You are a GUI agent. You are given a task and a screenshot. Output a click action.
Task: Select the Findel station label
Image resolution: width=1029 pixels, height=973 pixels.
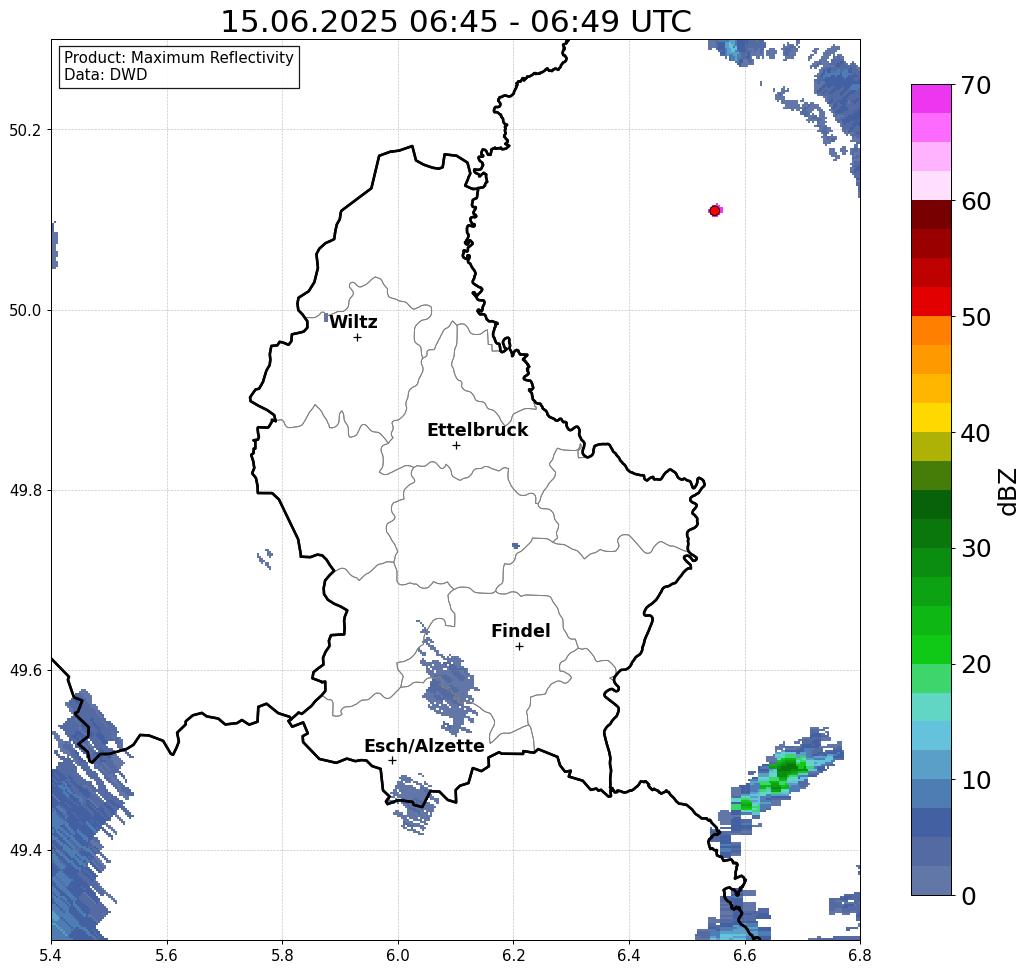coord(520,631)
